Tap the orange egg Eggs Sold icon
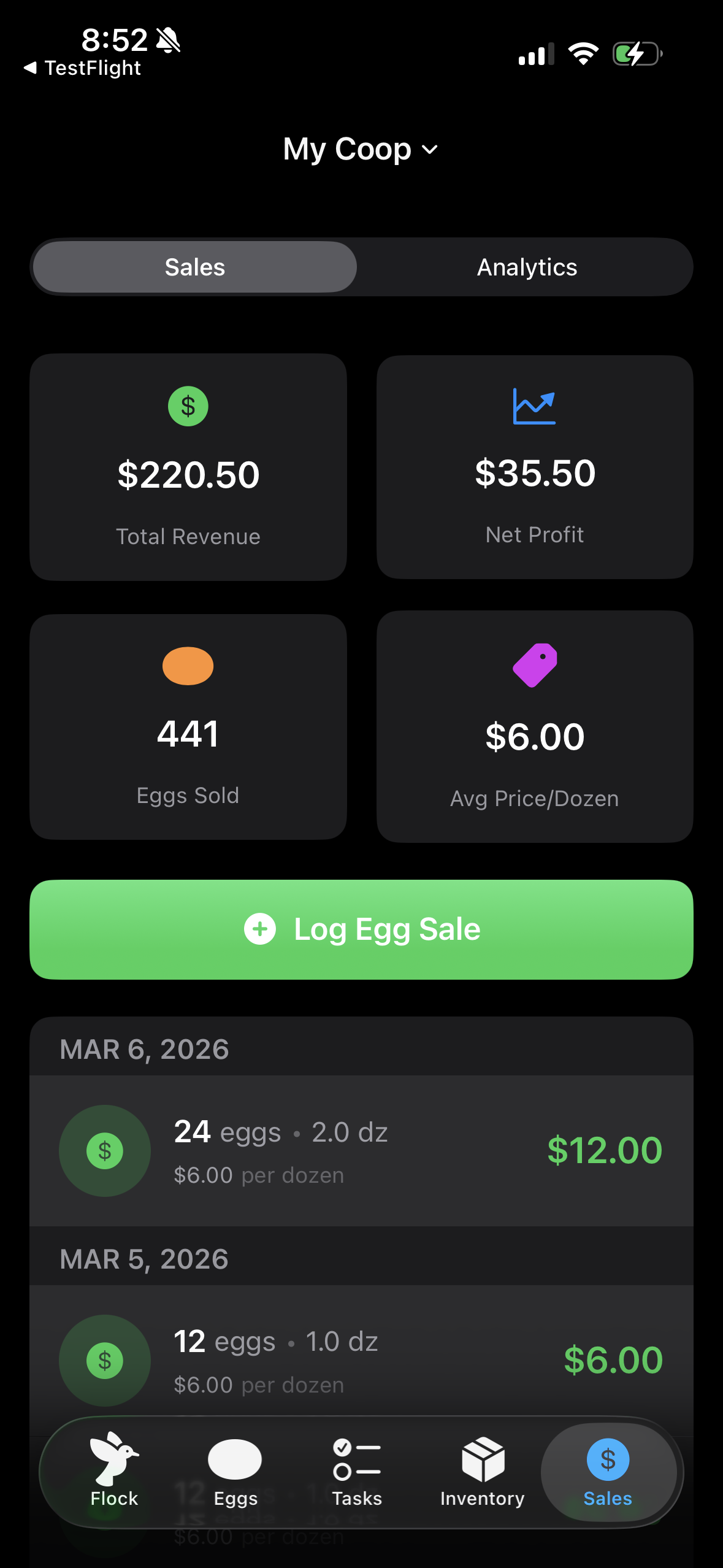Image resolution: width=723 pixels, height=1568 pixels. (x=188, y=666)
